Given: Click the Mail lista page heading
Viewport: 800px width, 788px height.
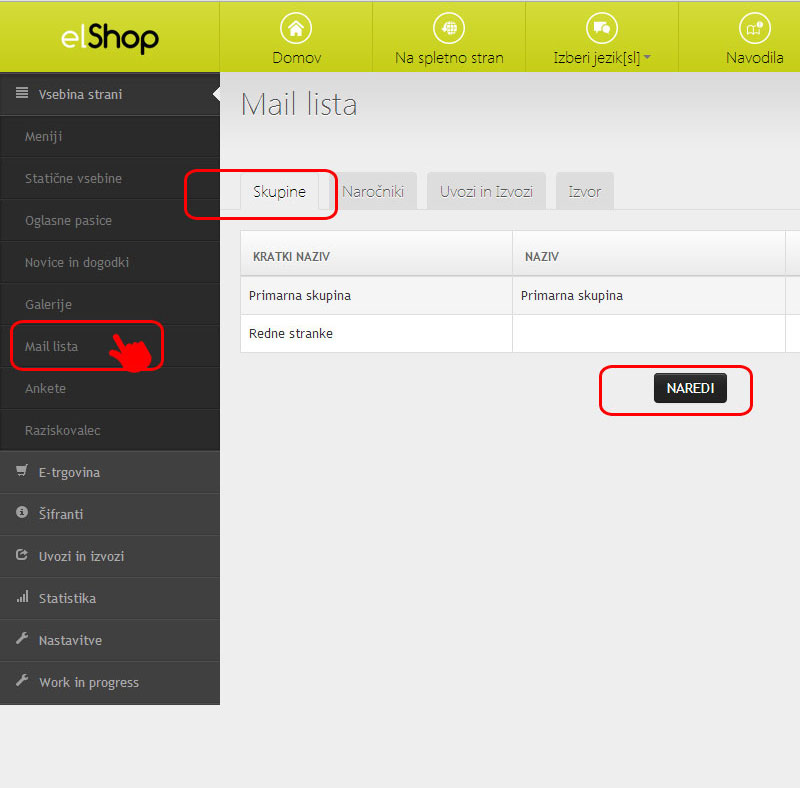Looking at the screenshot, I should click(299, 104).
